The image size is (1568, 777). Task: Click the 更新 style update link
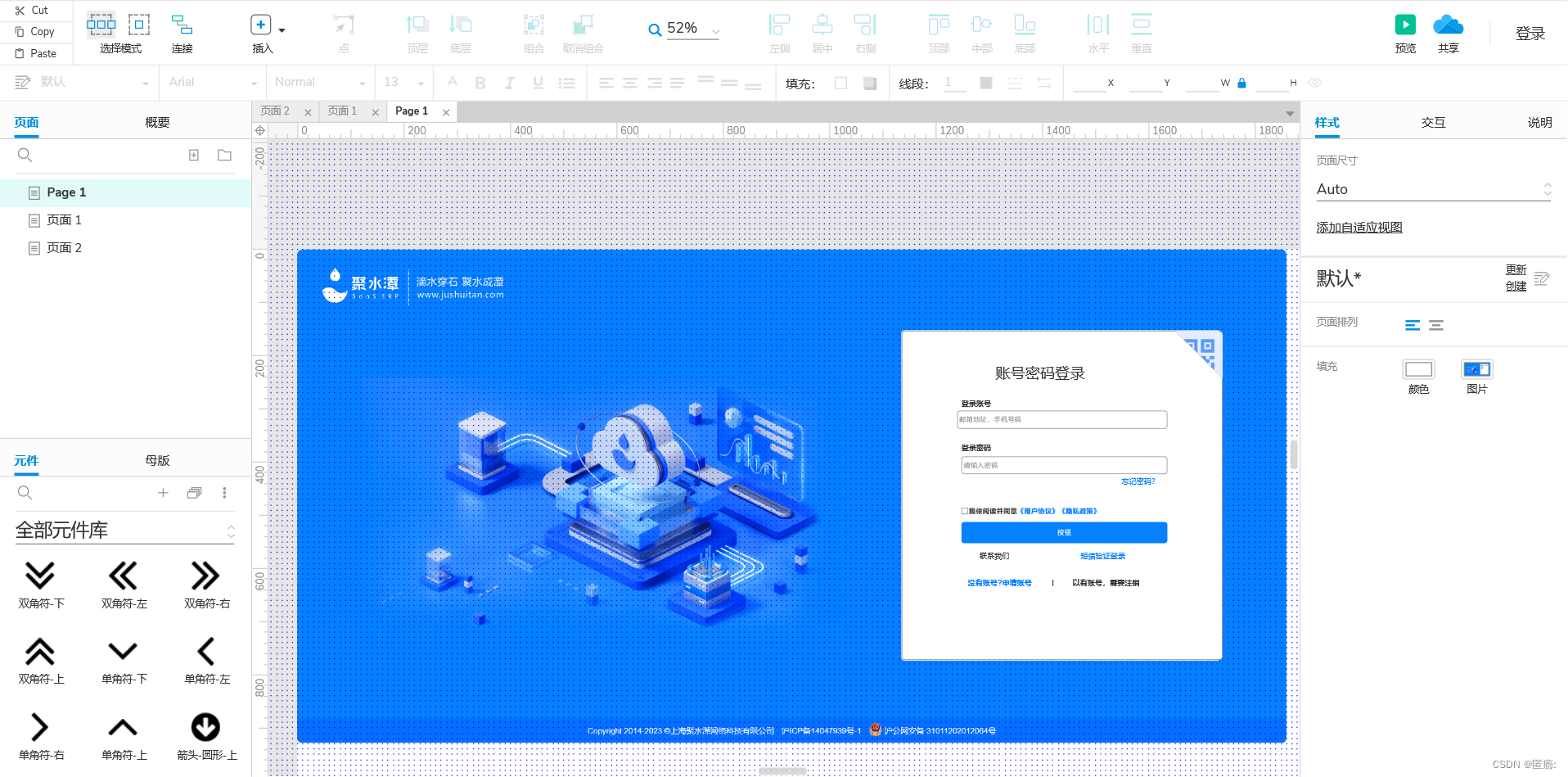pyautogui.click(x=1516, y=269)
